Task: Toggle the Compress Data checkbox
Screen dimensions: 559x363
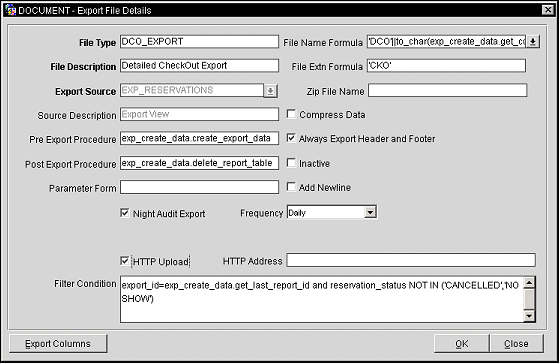Action: click(291, 114)
